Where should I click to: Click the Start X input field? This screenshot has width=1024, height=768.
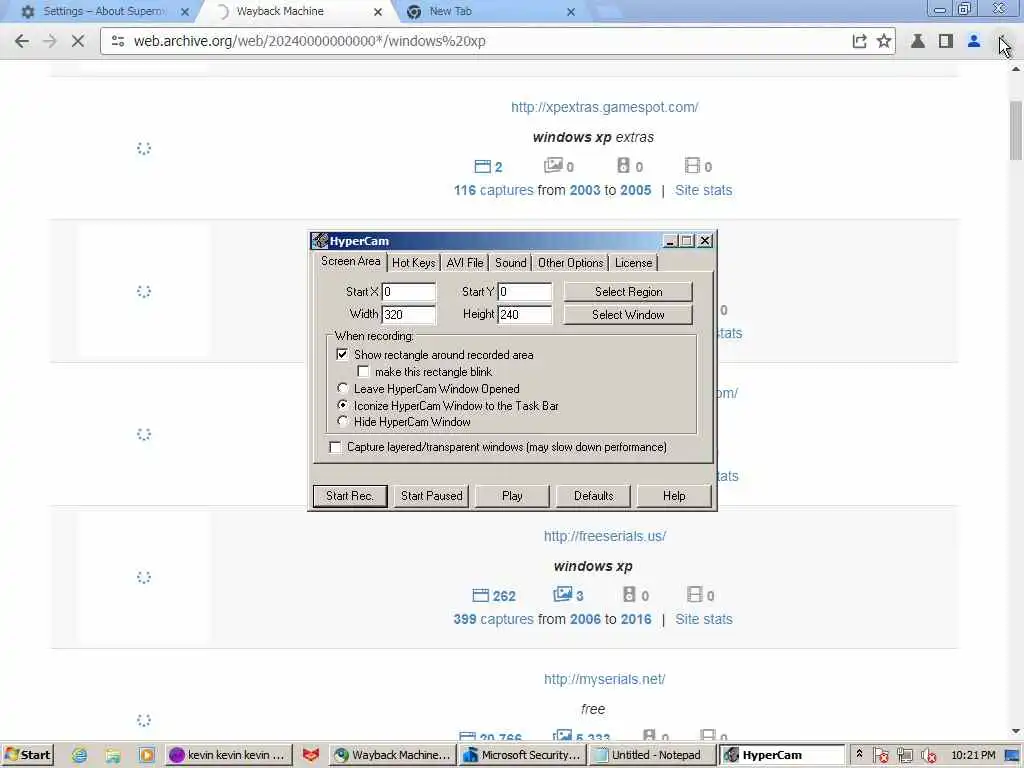(x=408, y=292)
